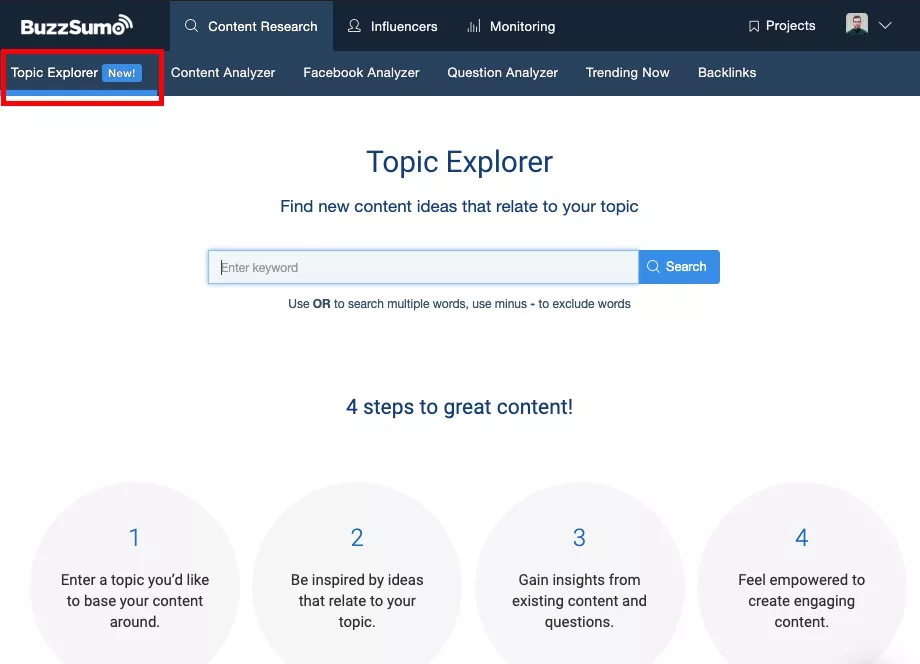View Trending Now content
Image resolution: width=920 pixels, height=664 pixels.
tap(627, 72)
